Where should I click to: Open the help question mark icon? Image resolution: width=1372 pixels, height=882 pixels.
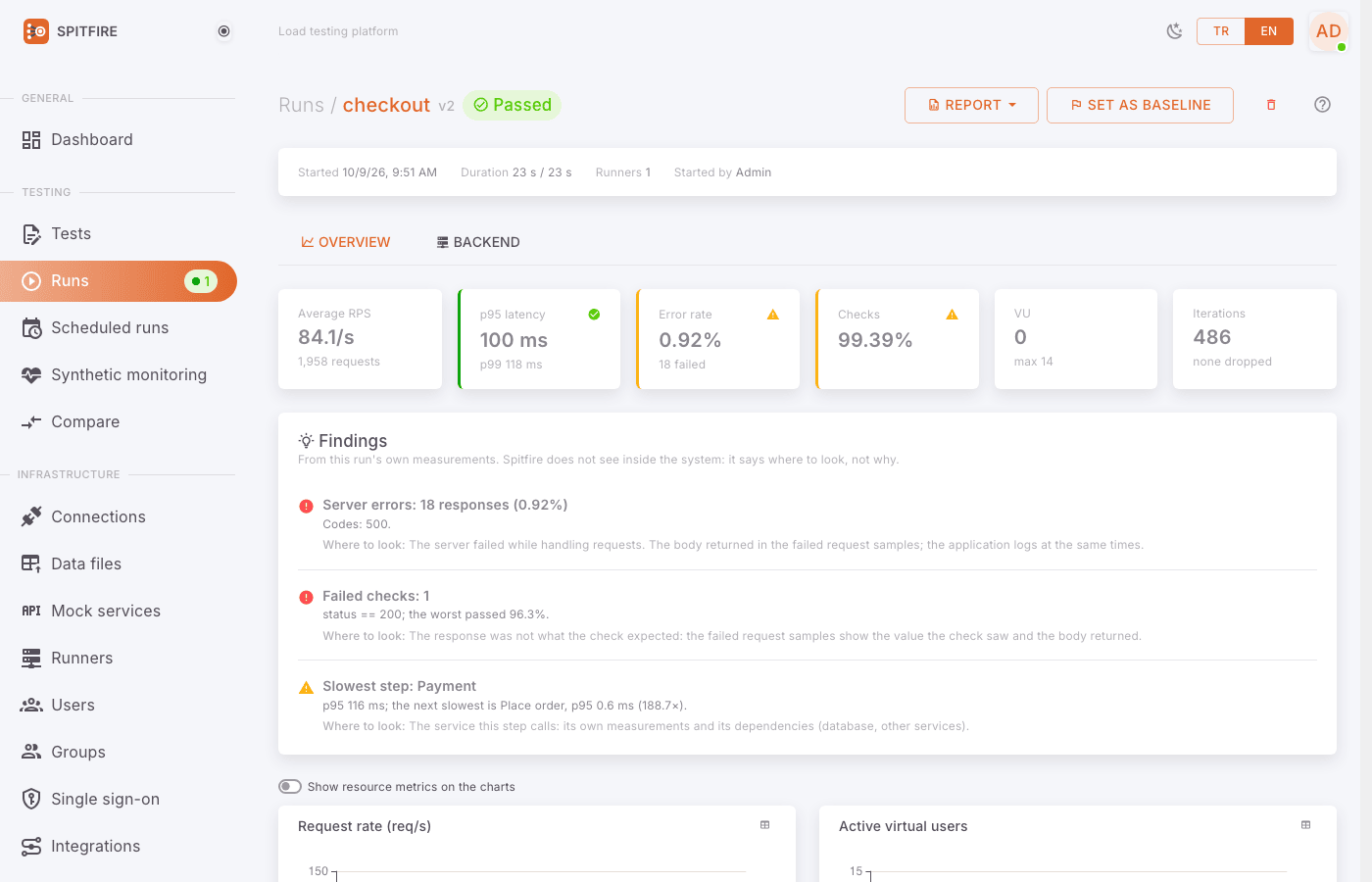coord(1322,105)
